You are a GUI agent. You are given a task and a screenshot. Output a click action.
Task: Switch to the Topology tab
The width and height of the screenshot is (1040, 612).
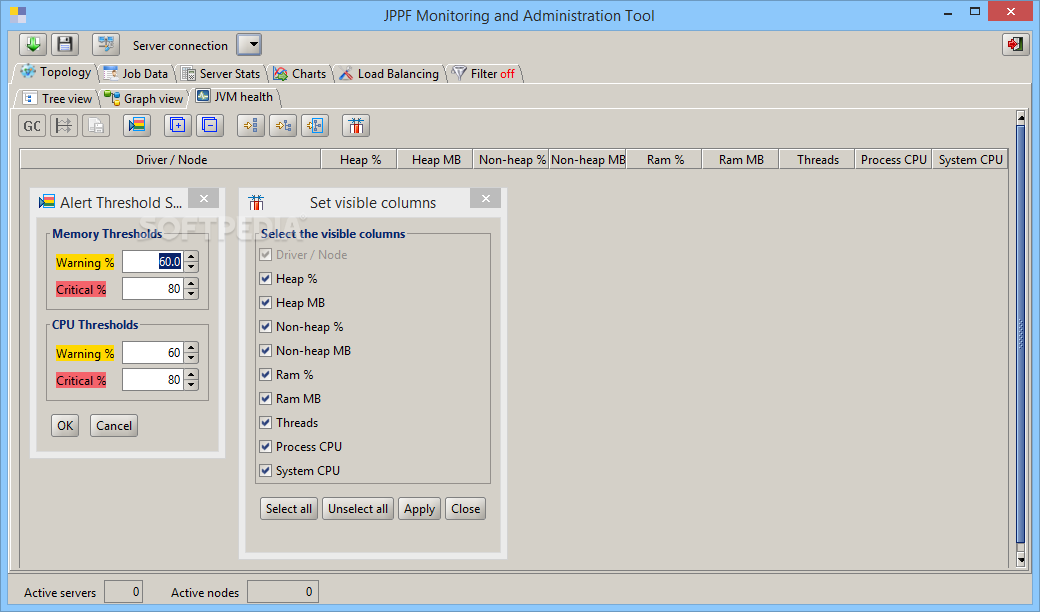(x=56, y=72)
